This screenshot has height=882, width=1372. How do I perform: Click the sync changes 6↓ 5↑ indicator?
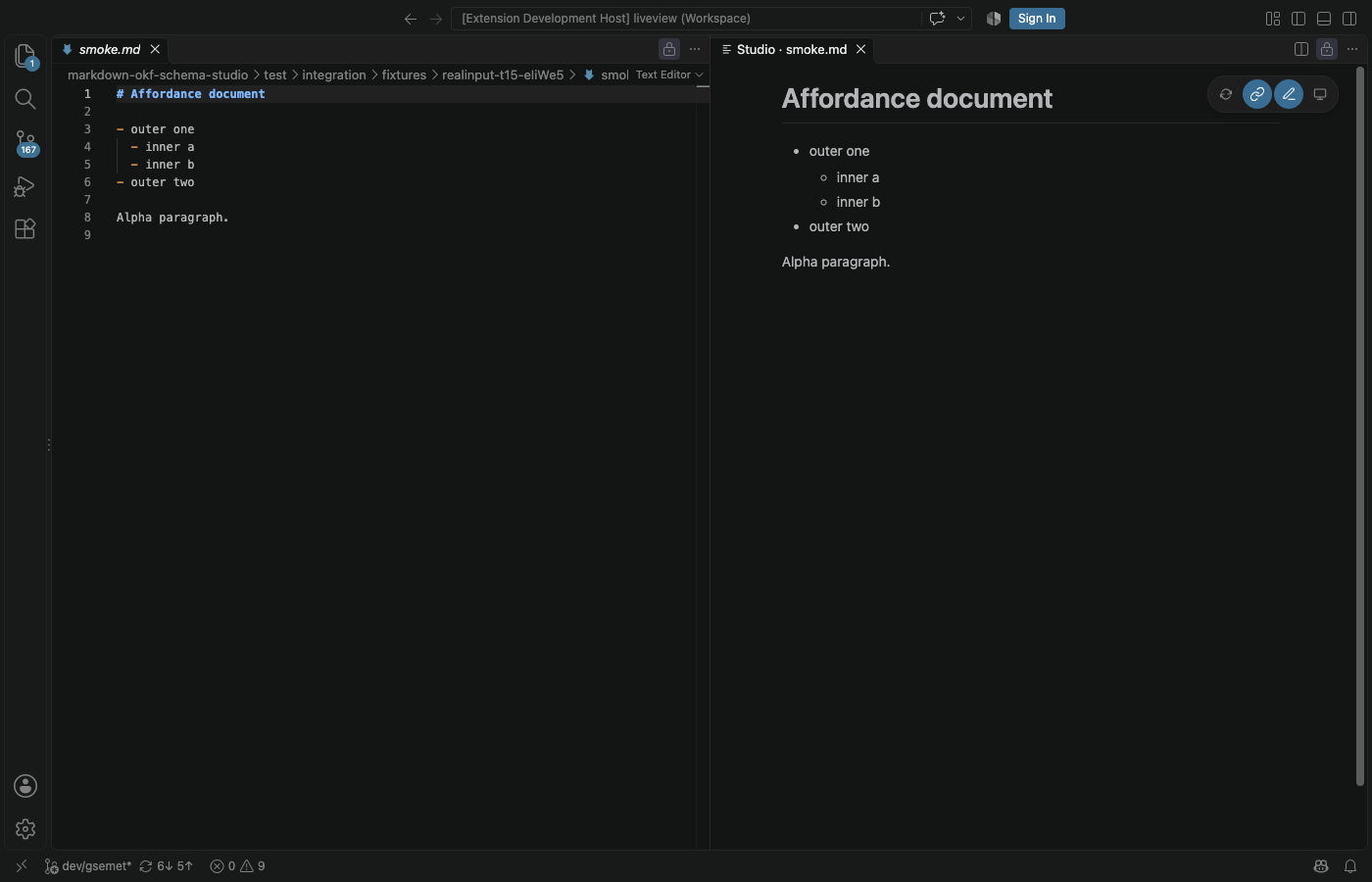[x=167, y=866]
